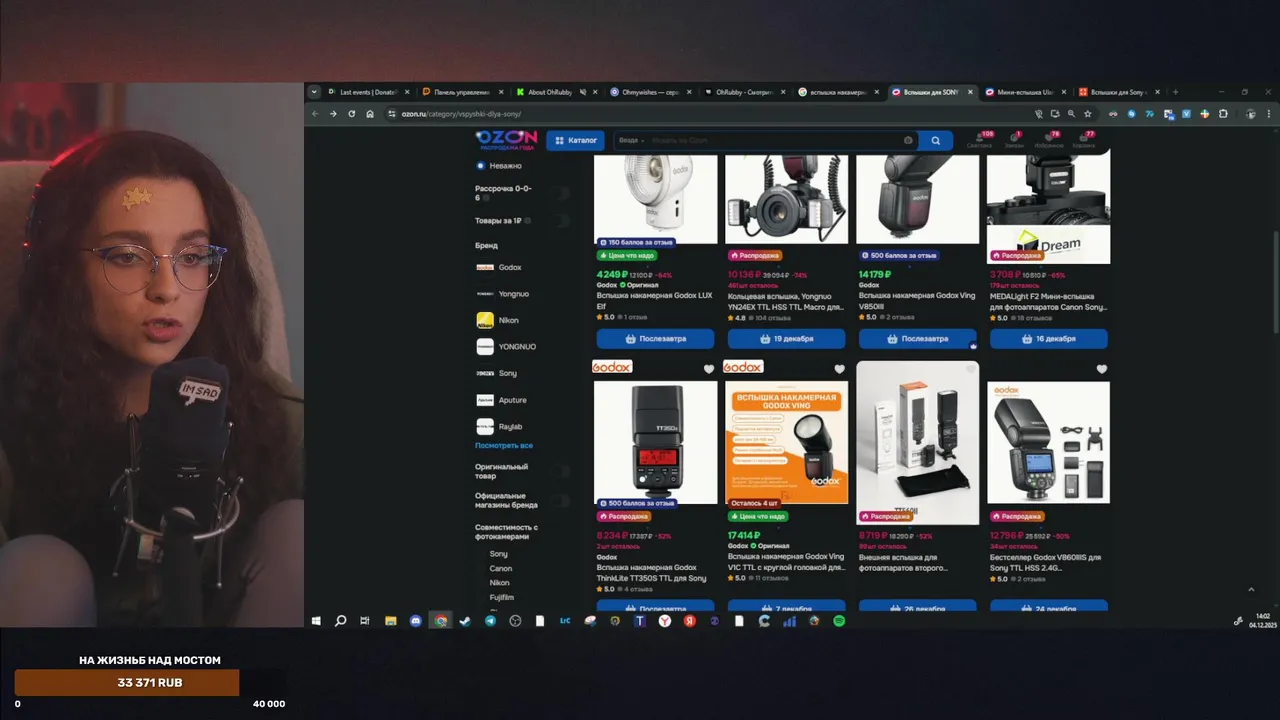Favorite the Godox V860IIIS heart icon
The width and height of the screenshot is (1280, 720).
[1102, 369]
